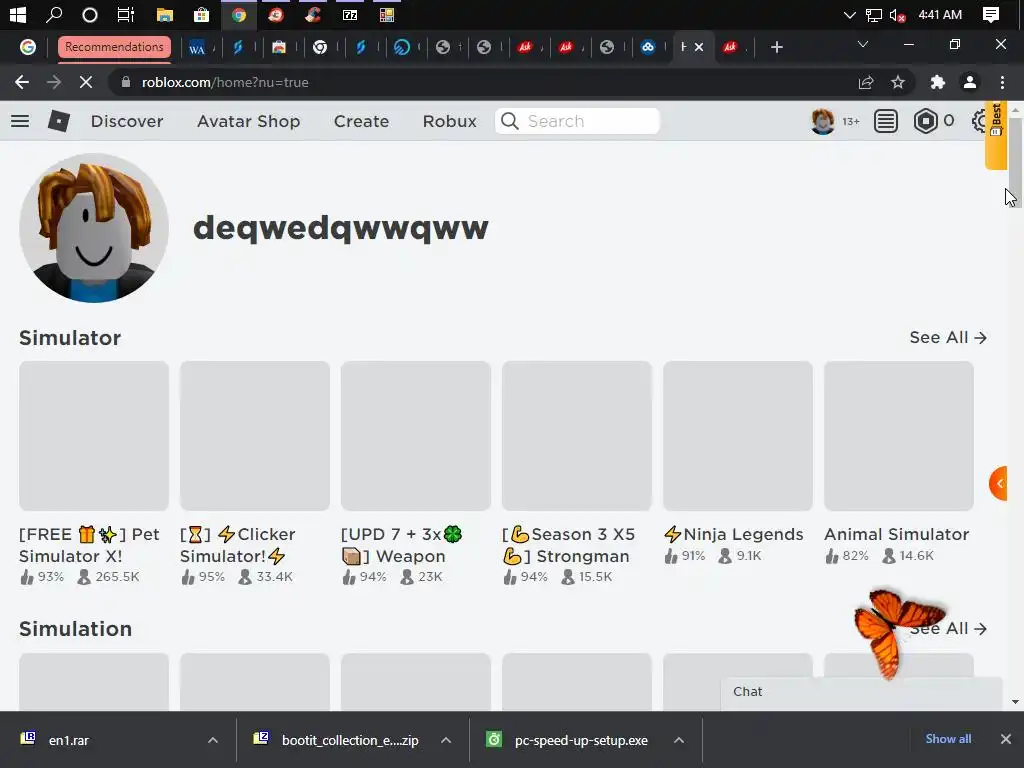This screenshot has height=768, width=1024.
Task: Open Chrome profile icon
Action: [970, 82]
